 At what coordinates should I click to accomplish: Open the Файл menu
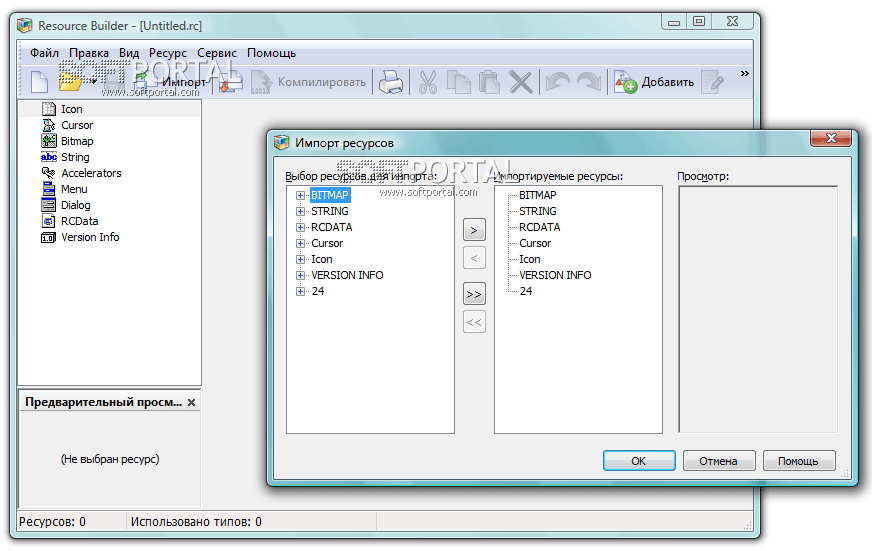click(x=44, y=53)
